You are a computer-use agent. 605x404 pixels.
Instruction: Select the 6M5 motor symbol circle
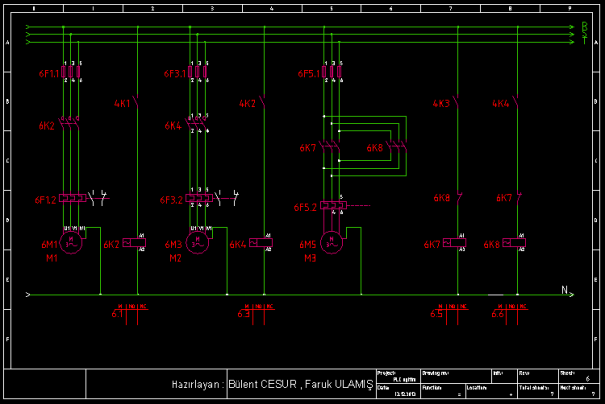pyautogui.click(x=331, y=243)
